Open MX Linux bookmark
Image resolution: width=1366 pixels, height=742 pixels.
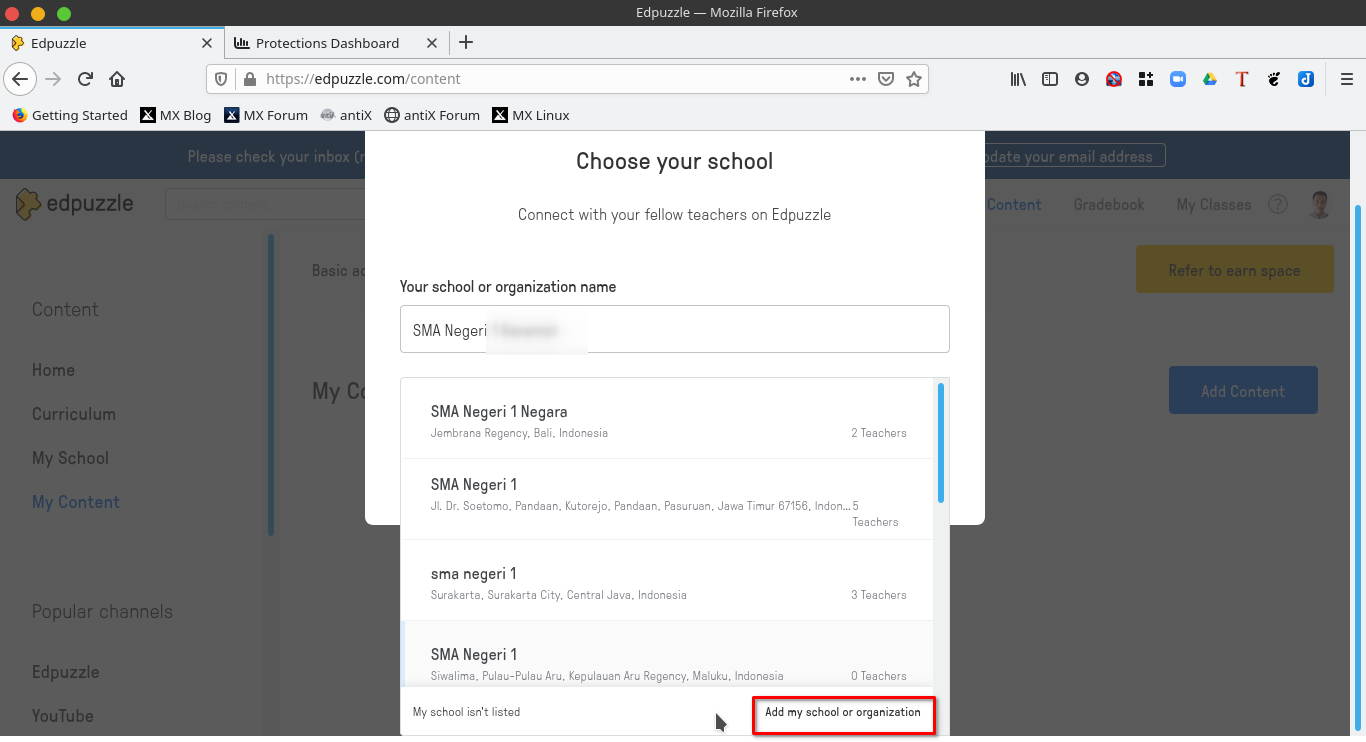point(531,115)
